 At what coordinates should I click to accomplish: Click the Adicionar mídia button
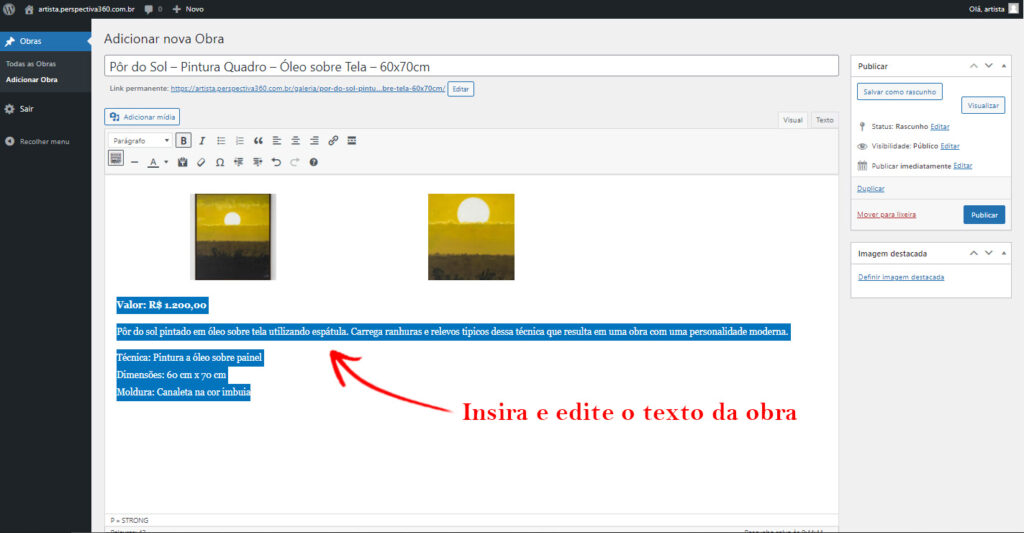pyautogui.click(x=142, y=117)
